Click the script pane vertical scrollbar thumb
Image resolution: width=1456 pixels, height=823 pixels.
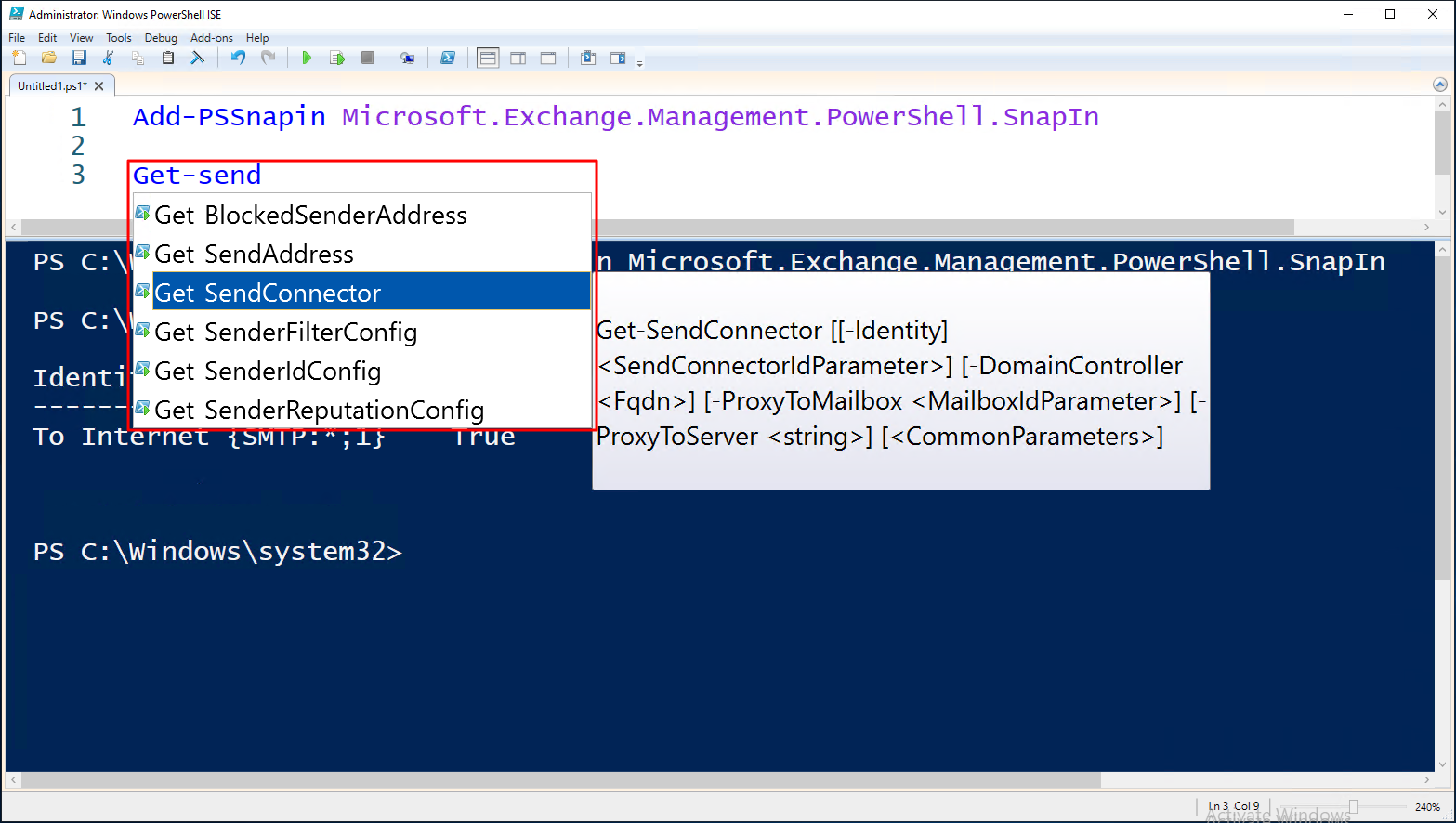[1441, 143]
